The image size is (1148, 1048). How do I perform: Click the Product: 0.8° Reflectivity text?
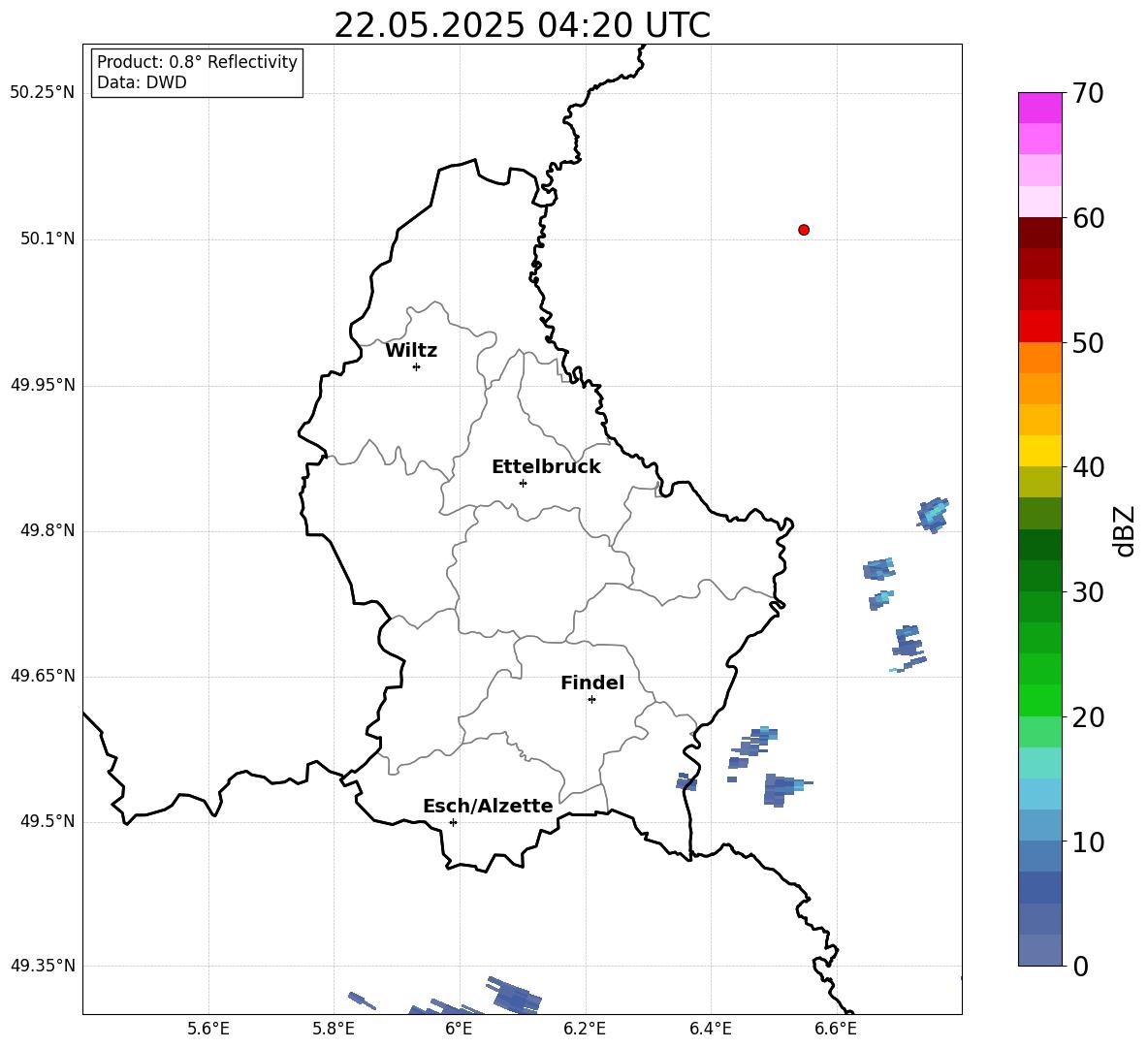tap(197, 62)
